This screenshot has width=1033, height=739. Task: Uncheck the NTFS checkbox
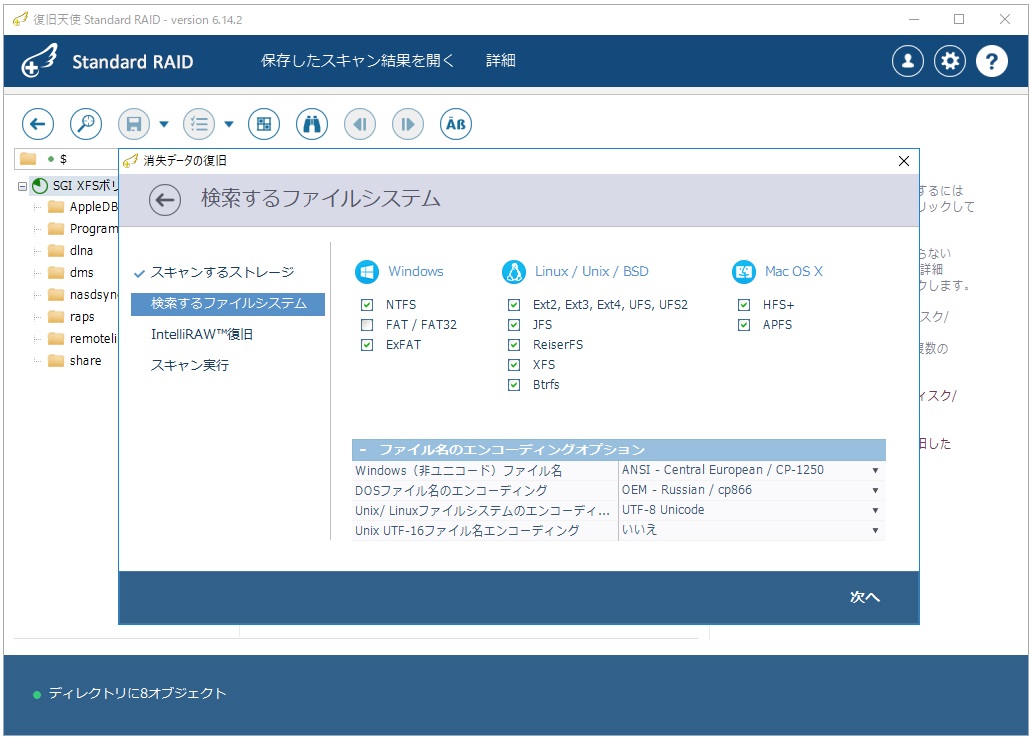[367, 305]
